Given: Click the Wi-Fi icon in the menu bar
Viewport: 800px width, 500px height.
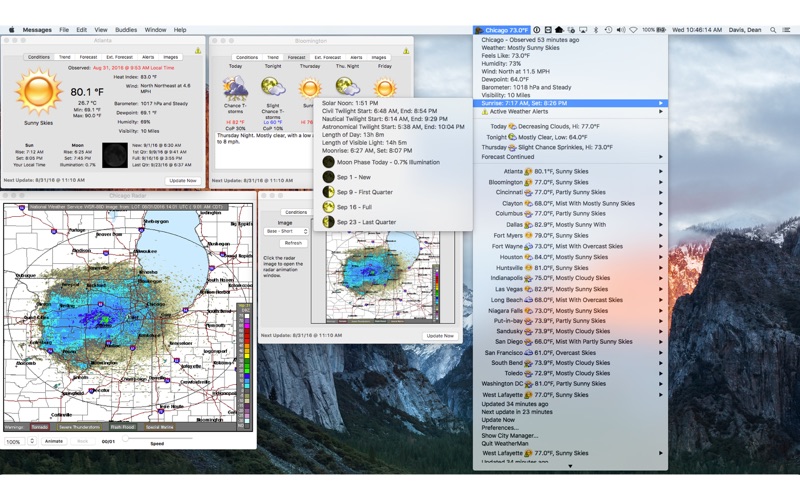Looking at the screenshot, I should 633,30.
